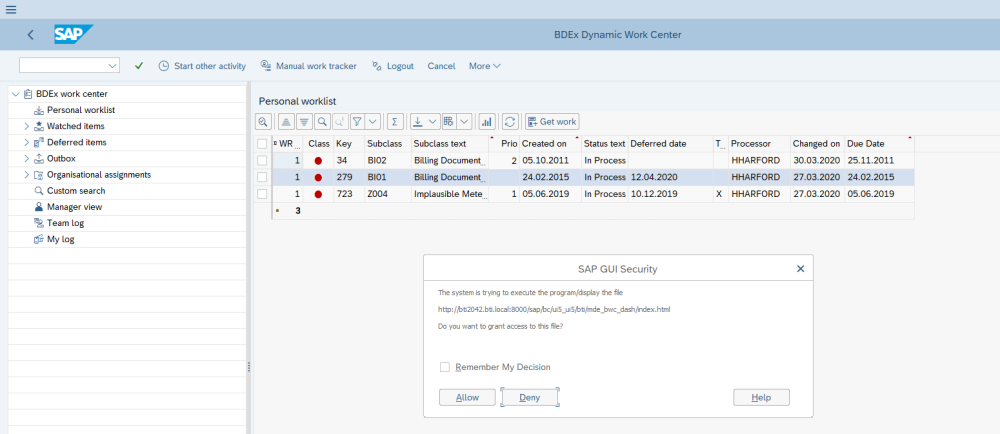Open the command field dropdown
This screenshot has width=1000, height=434.
(x=112, y=66)
